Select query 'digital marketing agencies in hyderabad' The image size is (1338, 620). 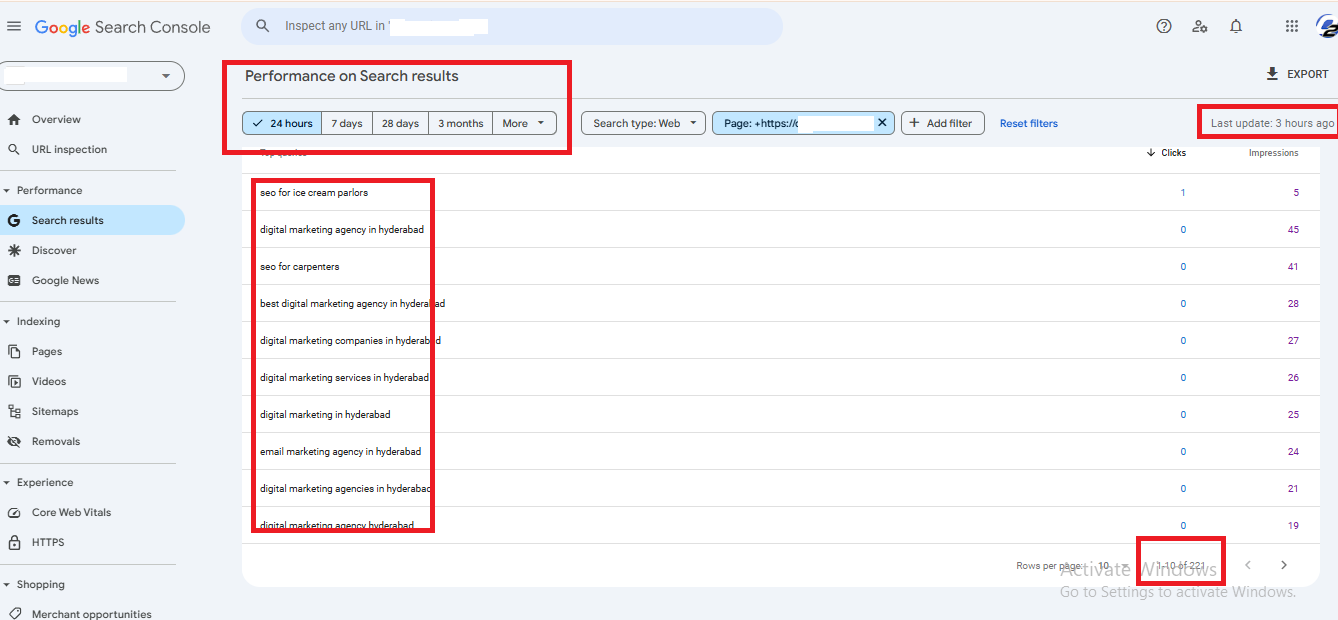coord(346,488)
